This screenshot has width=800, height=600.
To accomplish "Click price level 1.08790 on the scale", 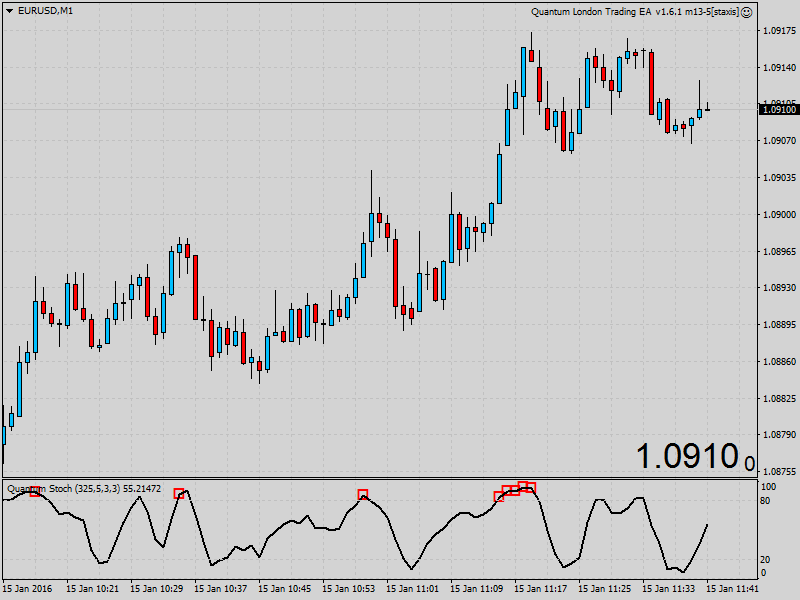I will pyautogui.click(x=779, y=435).
